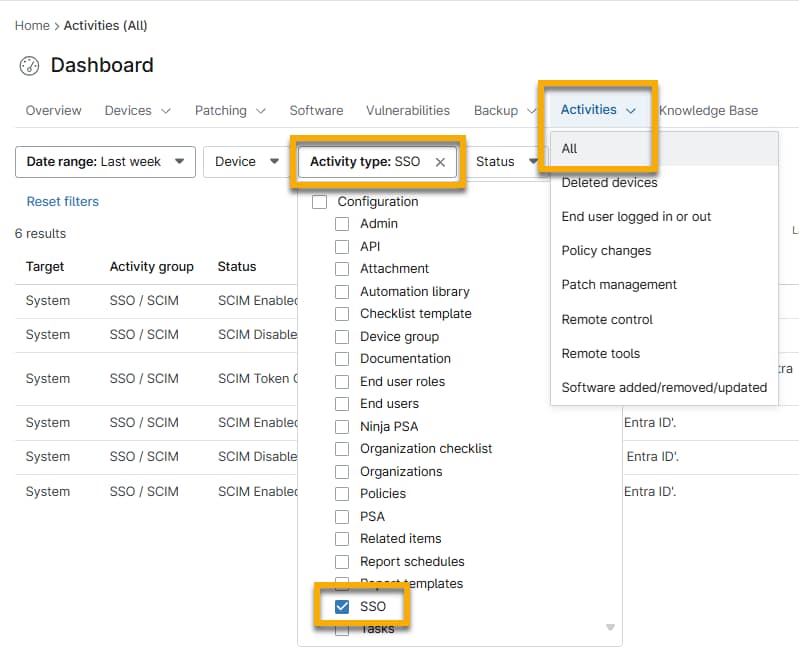
Task: Expand the Device filter dropdown
Action: (x=246, y=162)
